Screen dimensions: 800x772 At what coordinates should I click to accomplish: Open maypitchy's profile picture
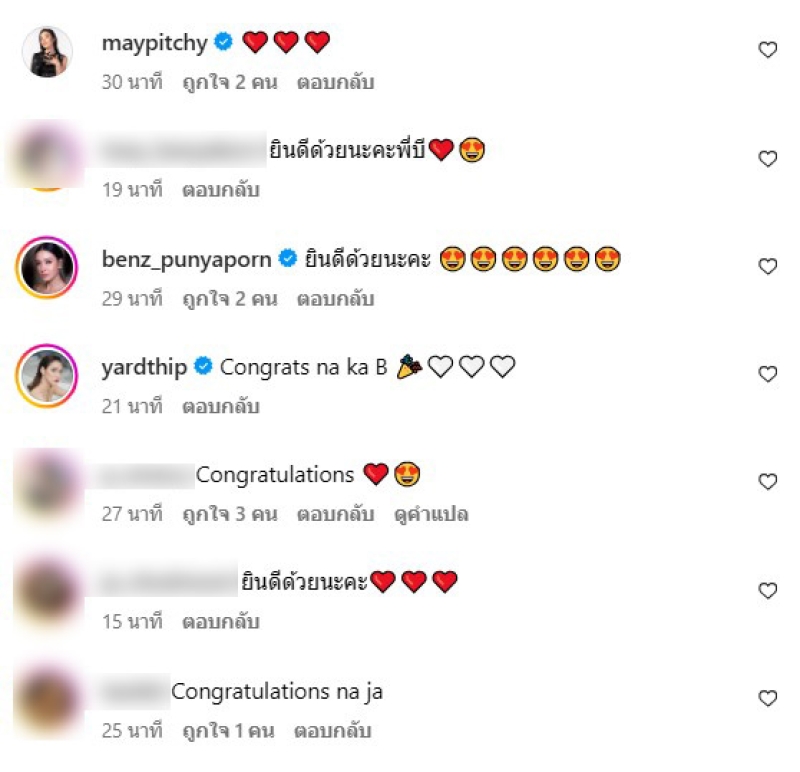pyautogui.click(x=47, y=52)
